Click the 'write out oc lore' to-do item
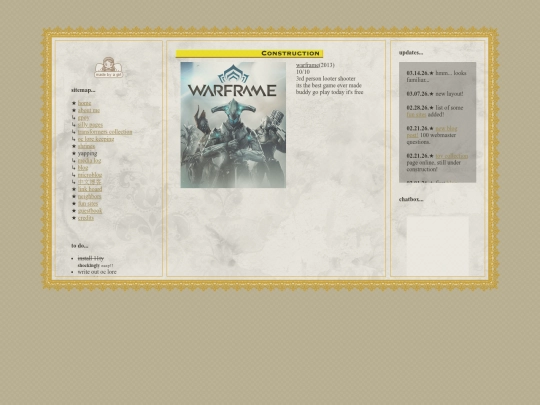This screenshot has height=405, width=540. coord(97,272)
